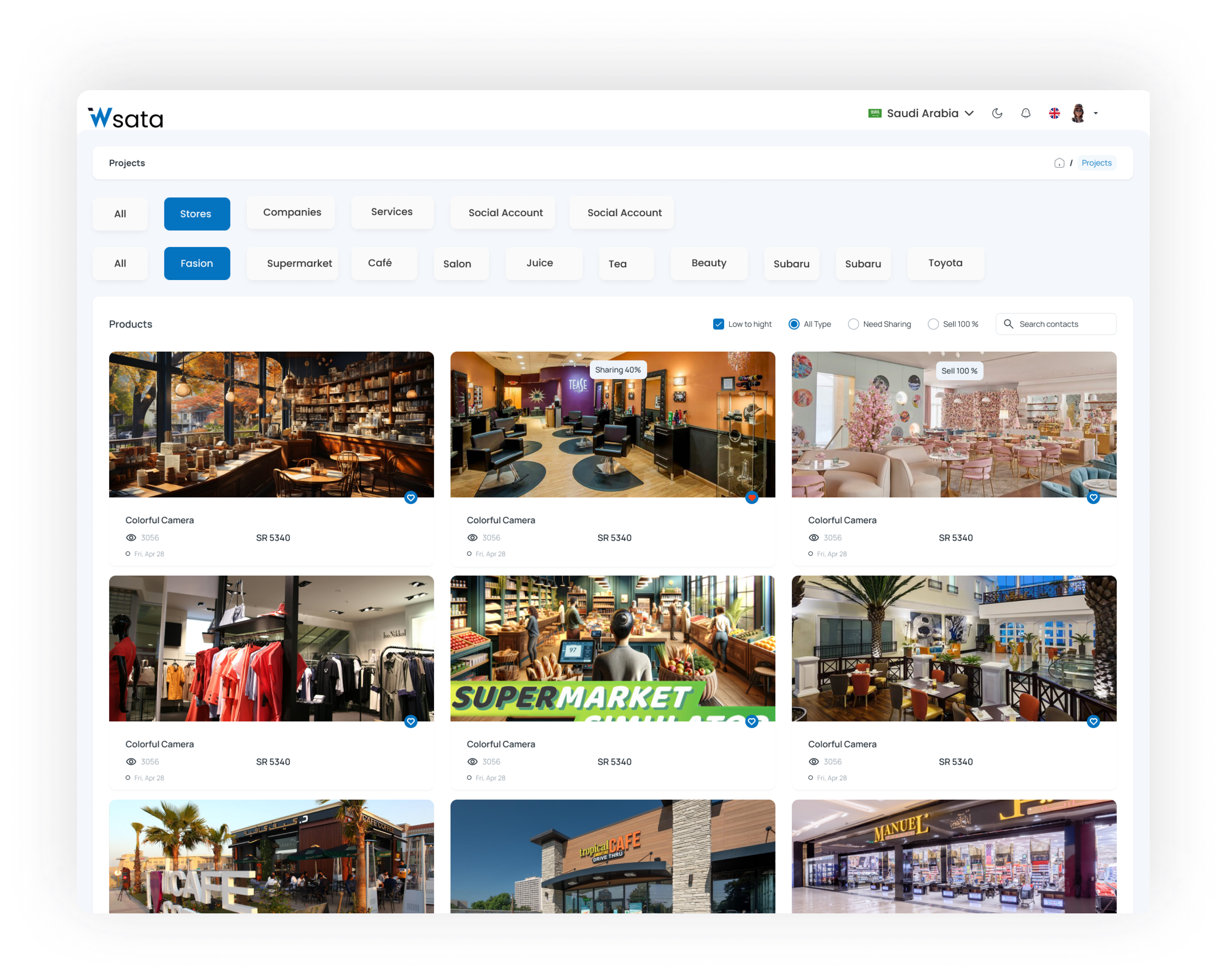Toggle dark mode moon icon

pyautogui.click(x=997, y=113)
